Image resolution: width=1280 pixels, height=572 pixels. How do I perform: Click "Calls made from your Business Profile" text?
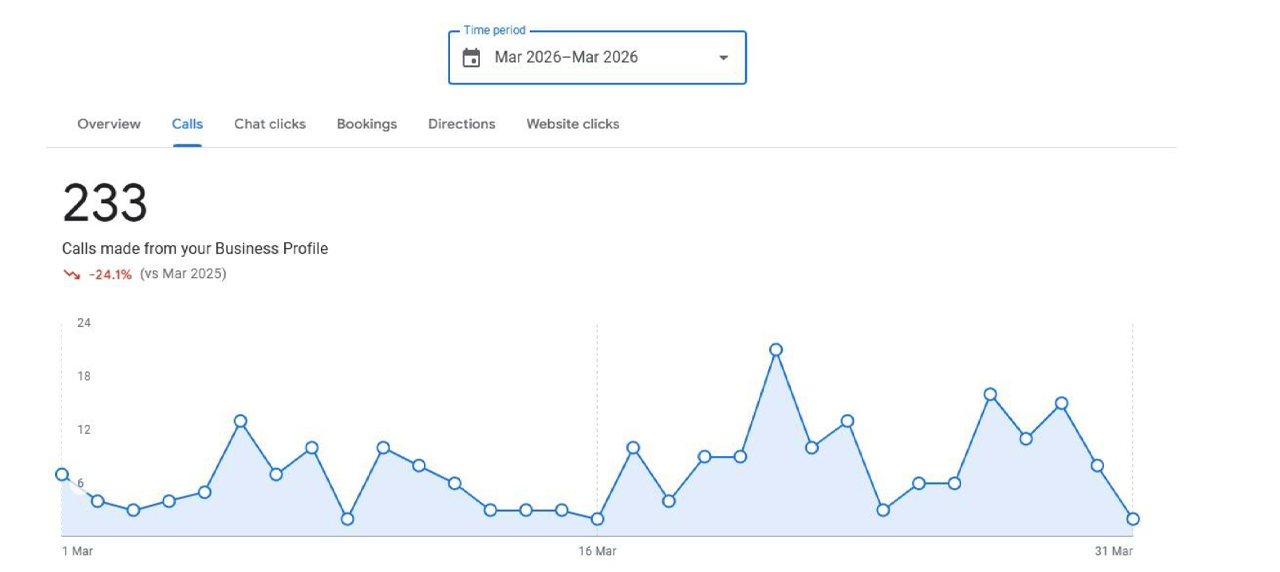click(195, 248)
